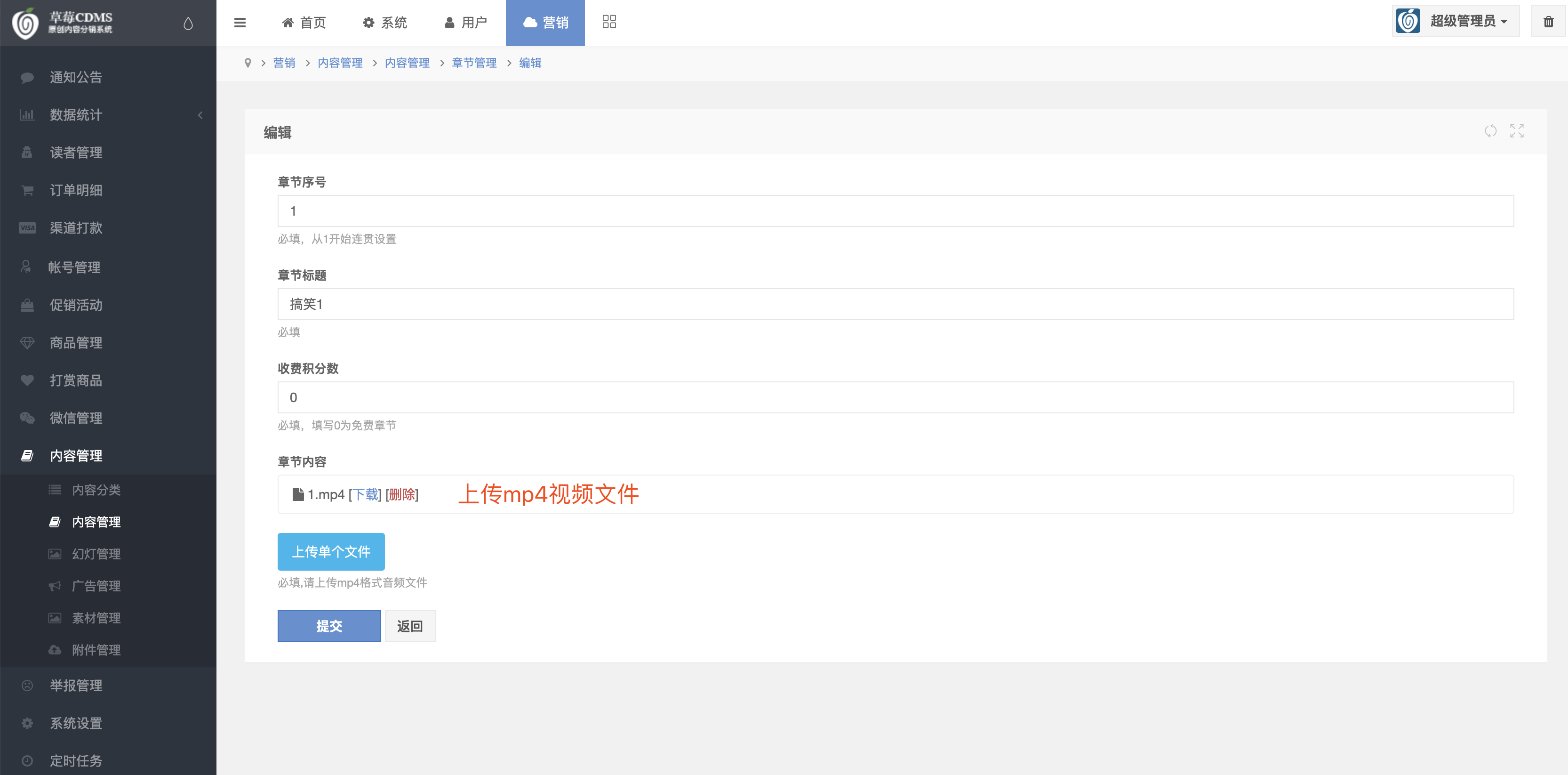
Task: Click the 1.mp4 file icon
Action: pyautogui.click(x=298, y=494)
